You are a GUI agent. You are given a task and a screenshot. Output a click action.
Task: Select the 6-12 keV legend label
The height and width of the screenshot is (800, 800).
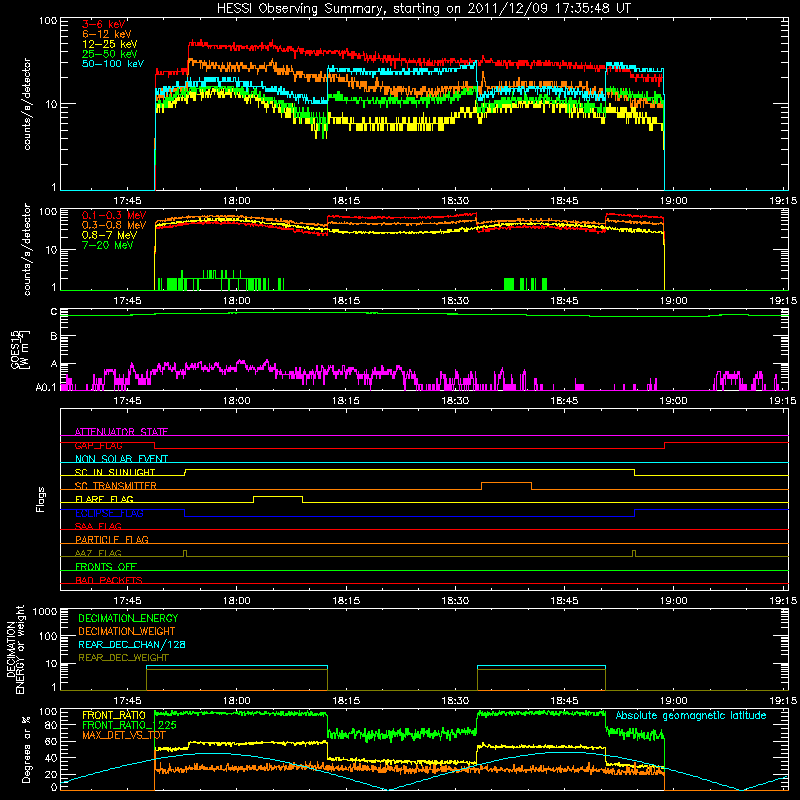(107, 34)
